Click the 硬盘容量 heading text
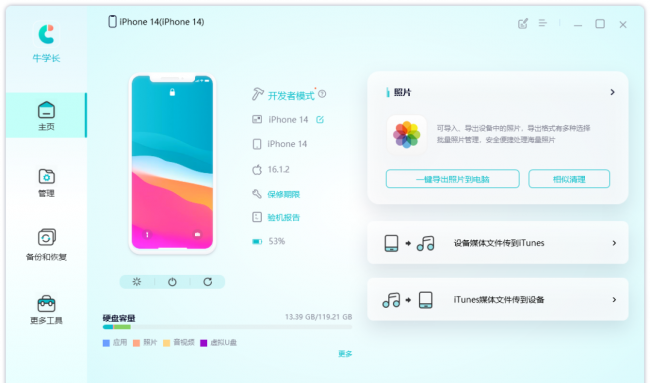This screenshot has height=383, width=650. (119, 318)
